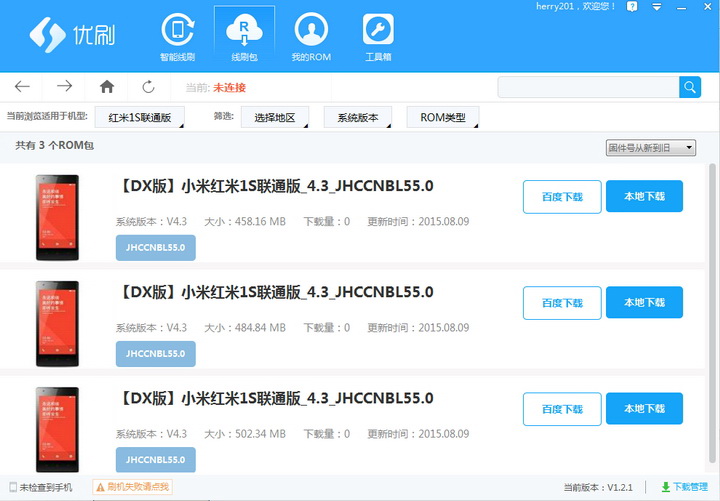Screen dimensions: 720x501
Task: Click the 当前版本：V1.2.1 version text
Action: point(598,487)
